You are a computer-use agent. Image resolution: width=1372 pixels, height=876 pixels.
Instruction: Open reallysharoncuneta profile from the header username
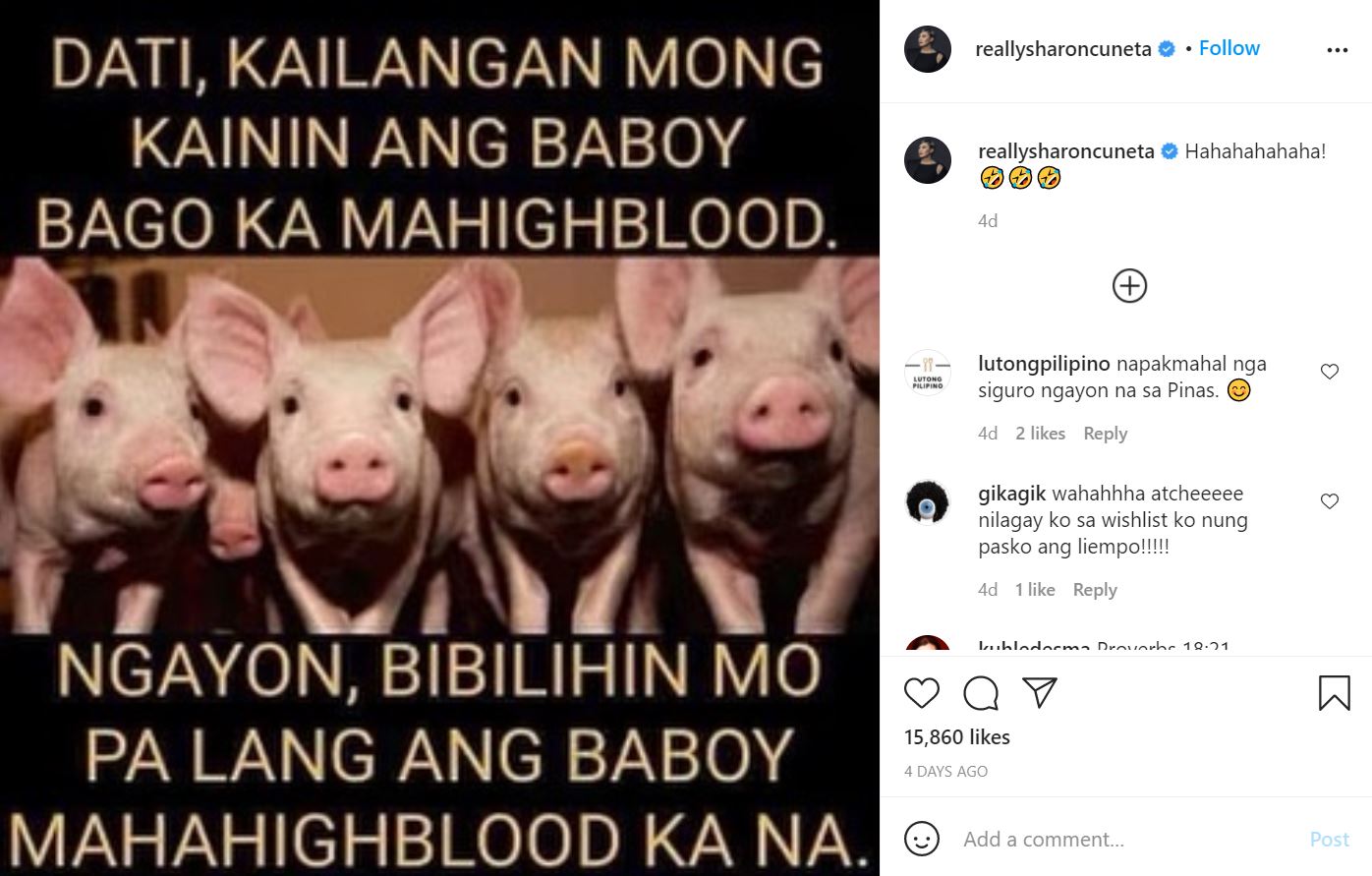click(x=1062, y=49)
